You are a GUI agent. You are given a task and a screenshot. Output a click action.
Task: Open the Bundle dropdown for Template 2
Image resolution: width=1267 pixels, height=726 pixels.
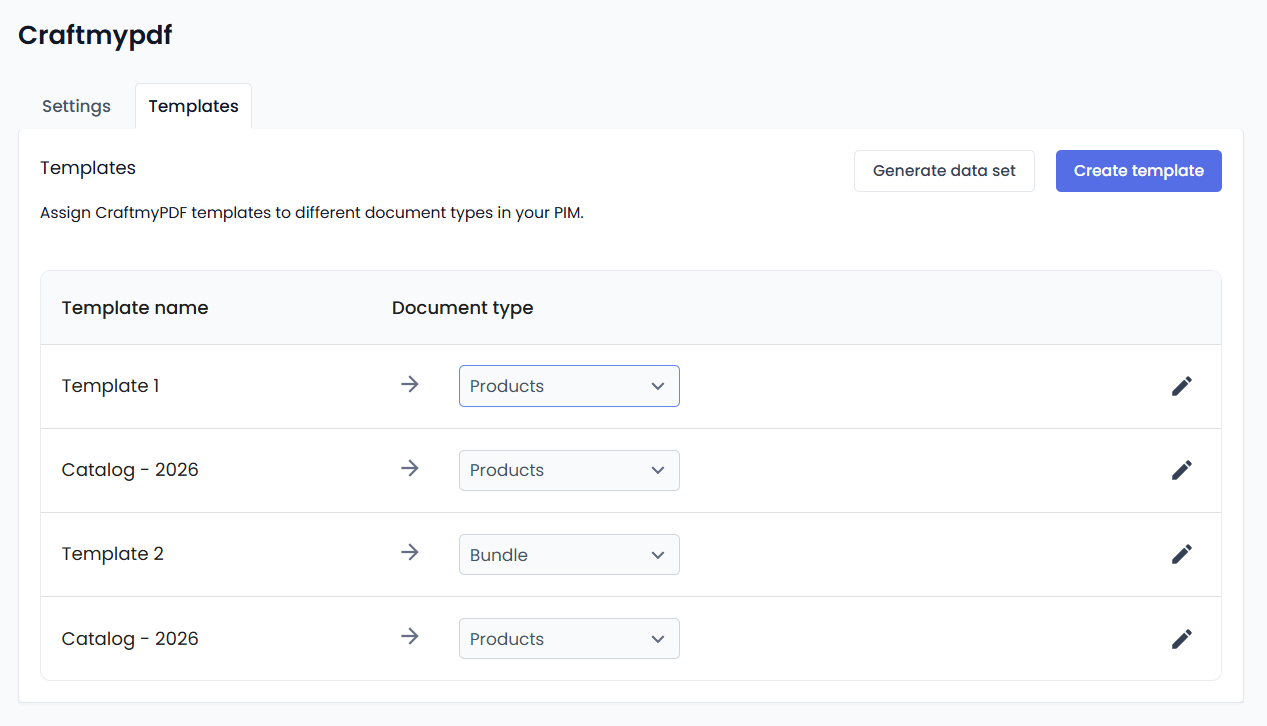(569, 554)
